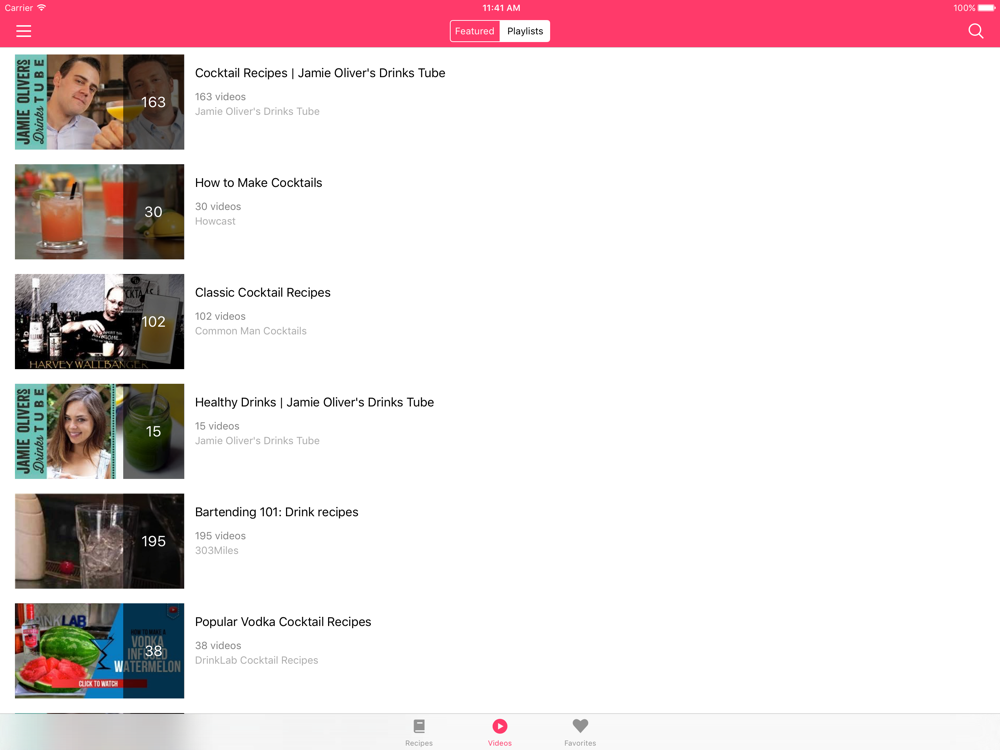
Task: Tap the 100% battery percentage
Action: (964, 8)
